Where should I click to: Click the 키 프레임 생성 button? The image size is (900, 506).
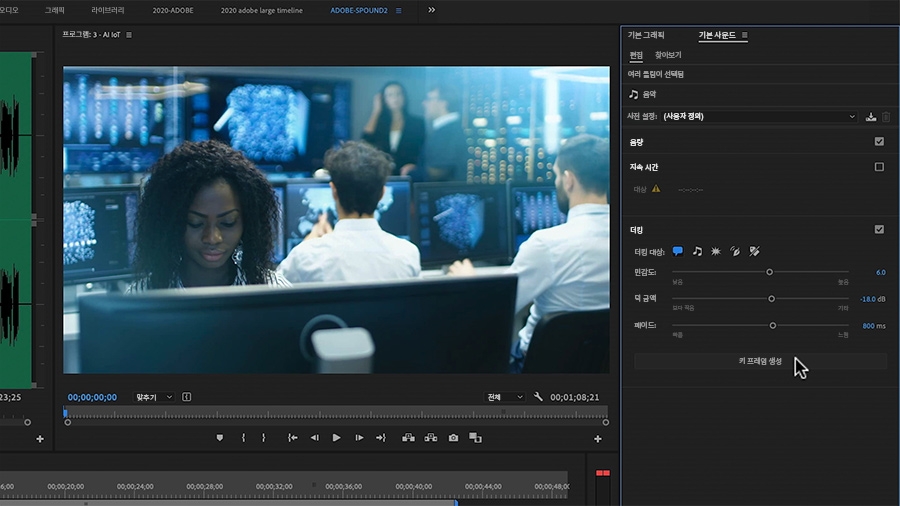coord(760,361)
